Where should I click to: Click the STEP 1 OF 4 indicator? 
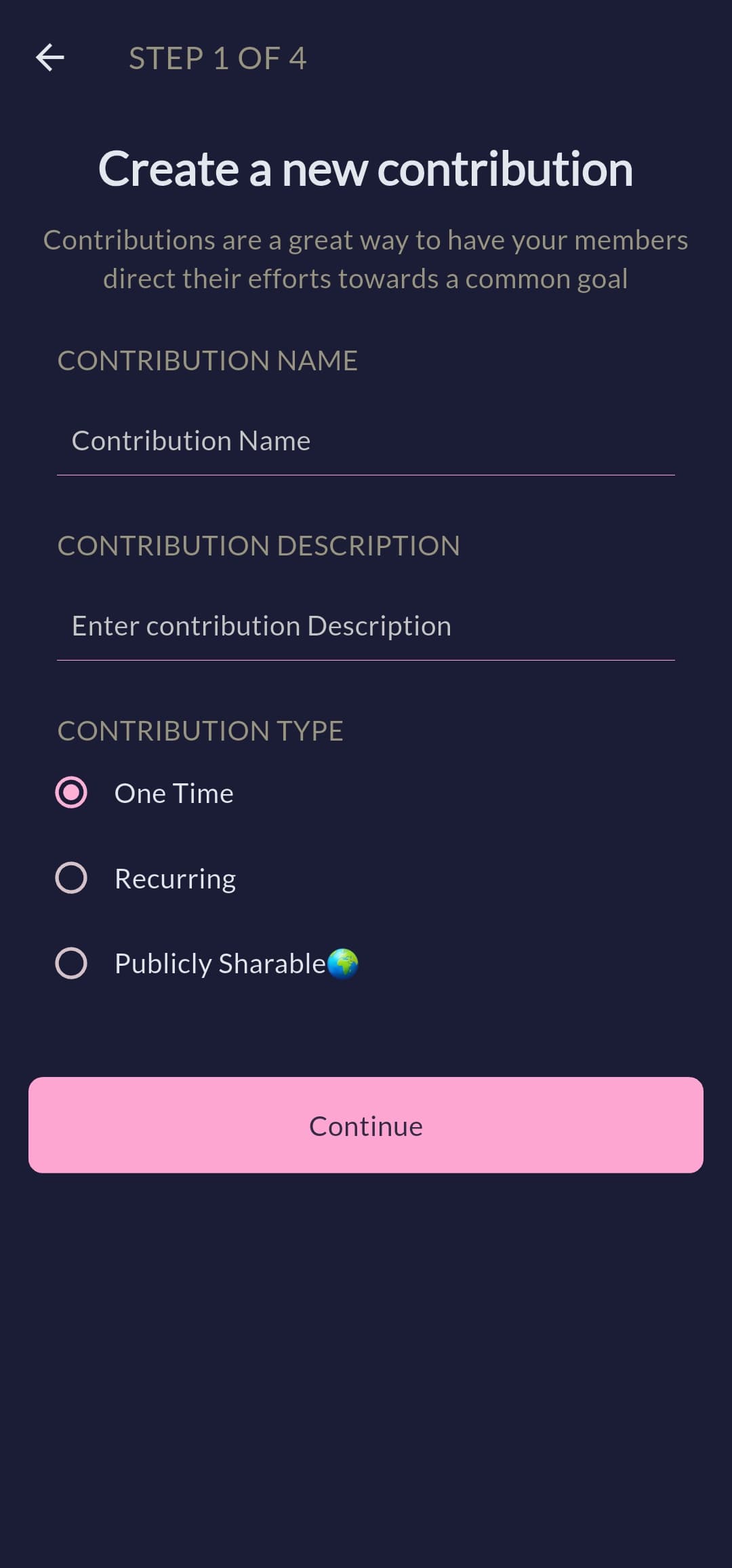tap(218, 58)
